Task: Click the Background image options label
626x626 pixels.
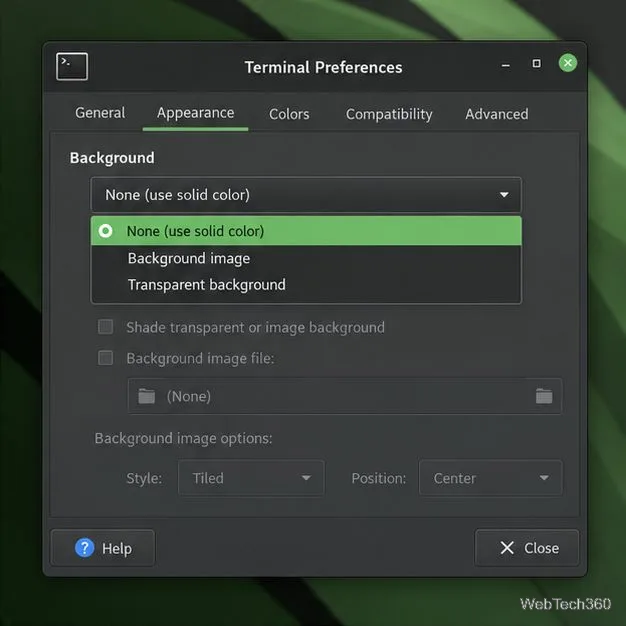Action: click(183, 438)
